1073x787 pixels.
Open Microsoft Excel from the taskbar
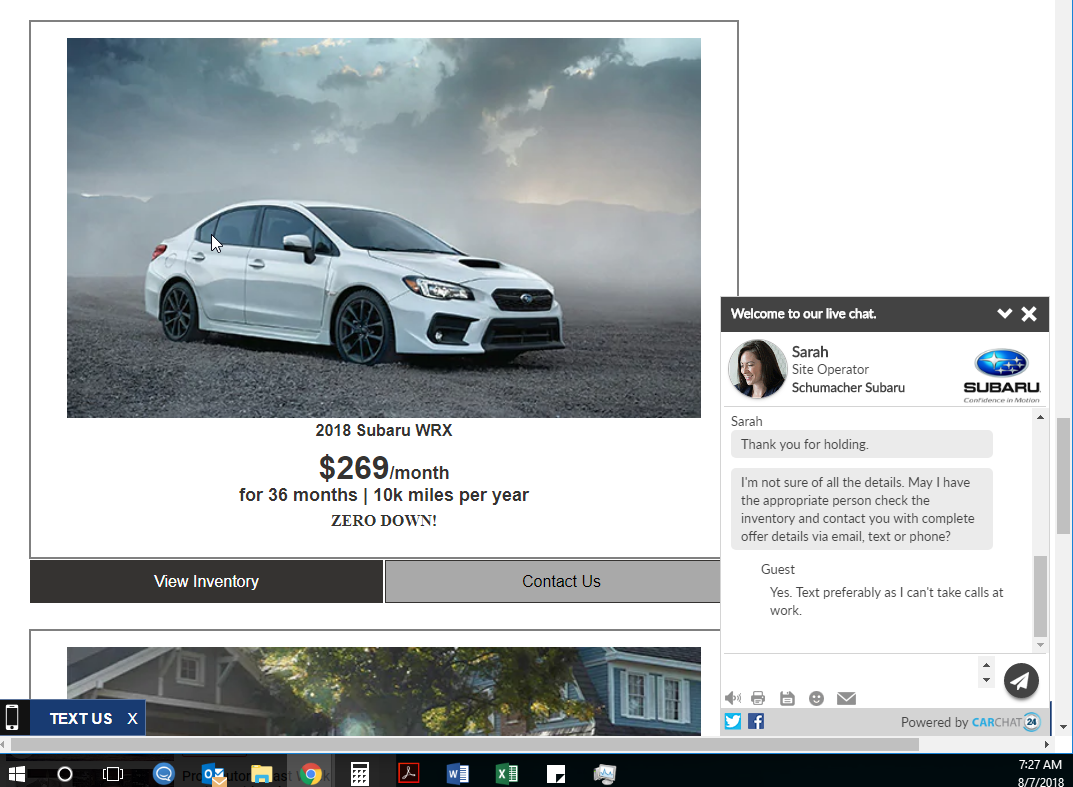507,774
